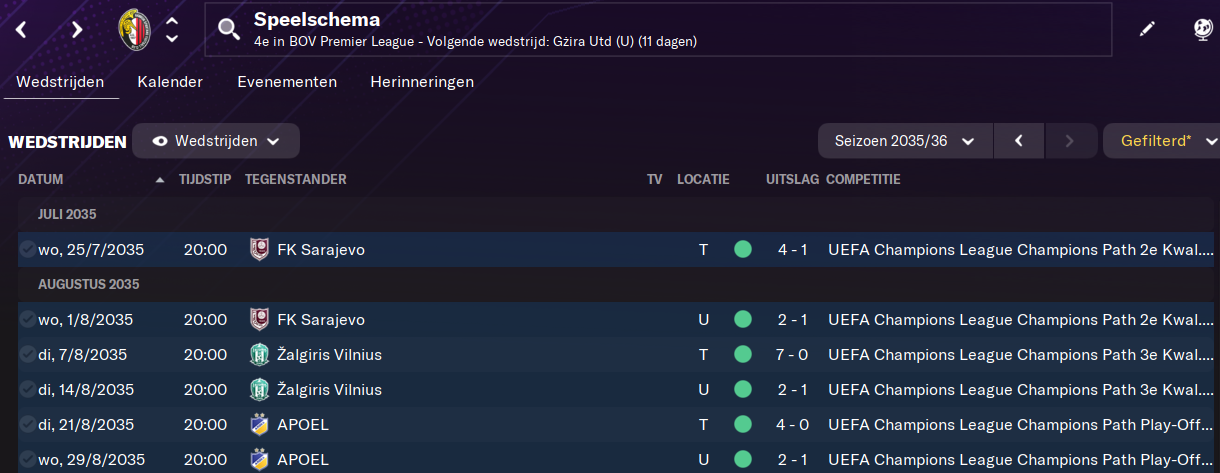
Task: Open the Evenementen tab
Action: (287, 82)
